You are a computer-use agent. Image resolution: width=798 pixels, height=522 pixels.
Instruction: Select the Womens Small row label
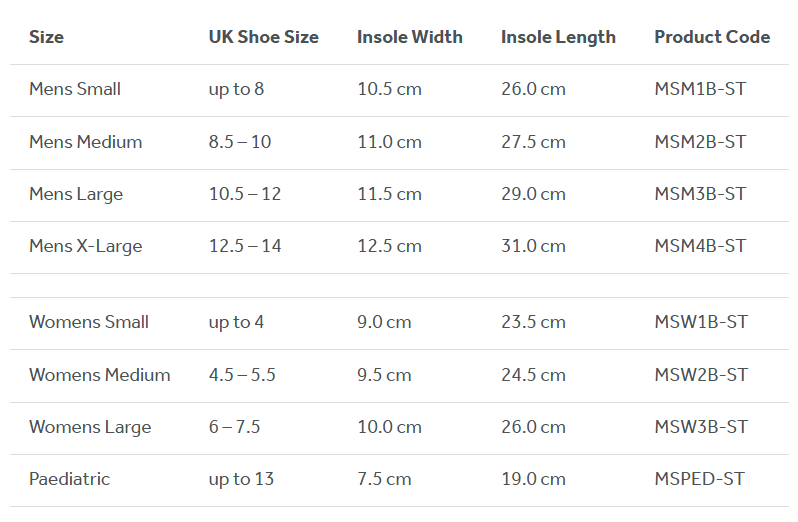tap(89, 322)
